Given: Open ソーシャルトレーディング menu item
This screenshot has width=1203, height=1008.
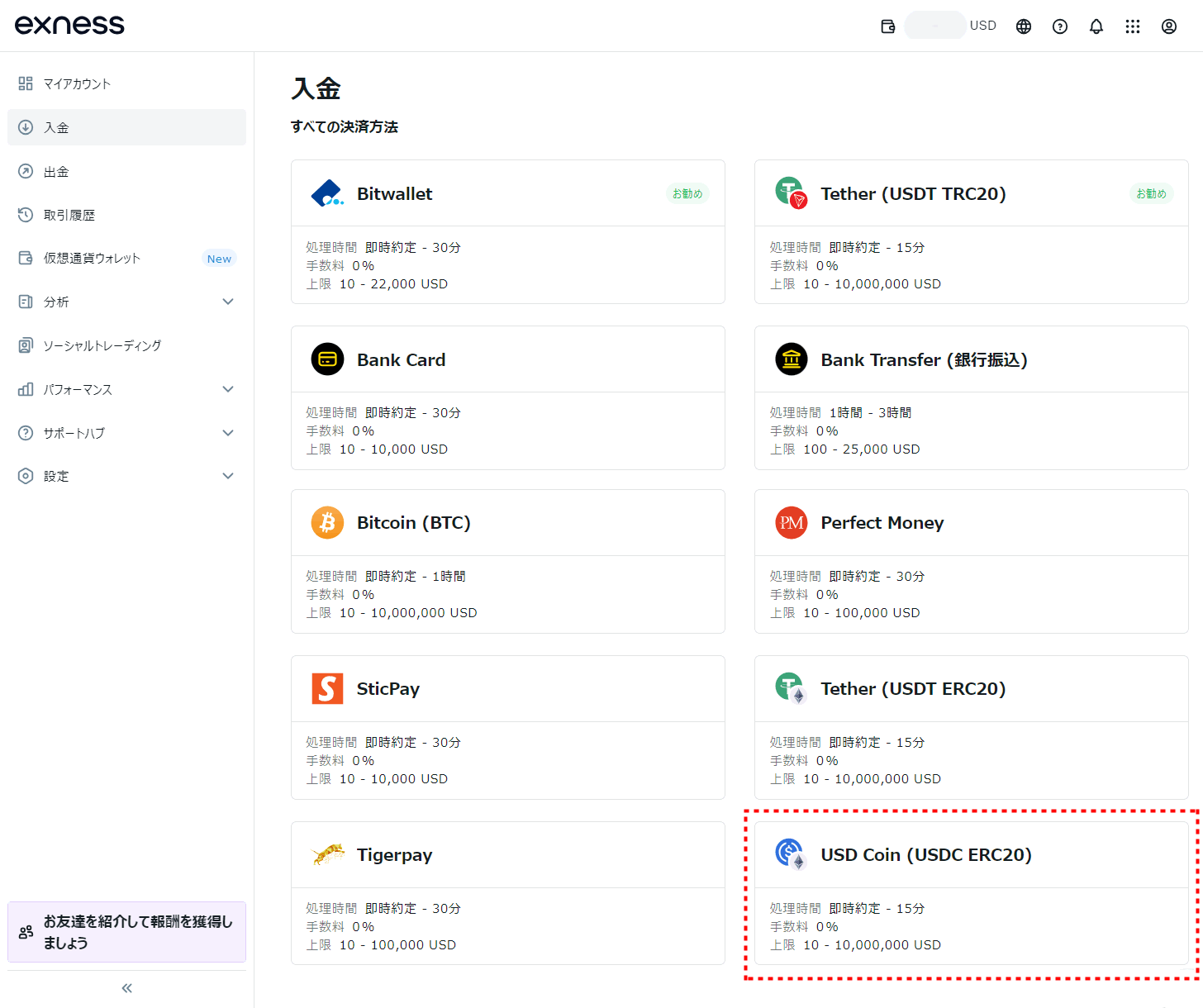Looking at the screenshot, I should 126,345.
